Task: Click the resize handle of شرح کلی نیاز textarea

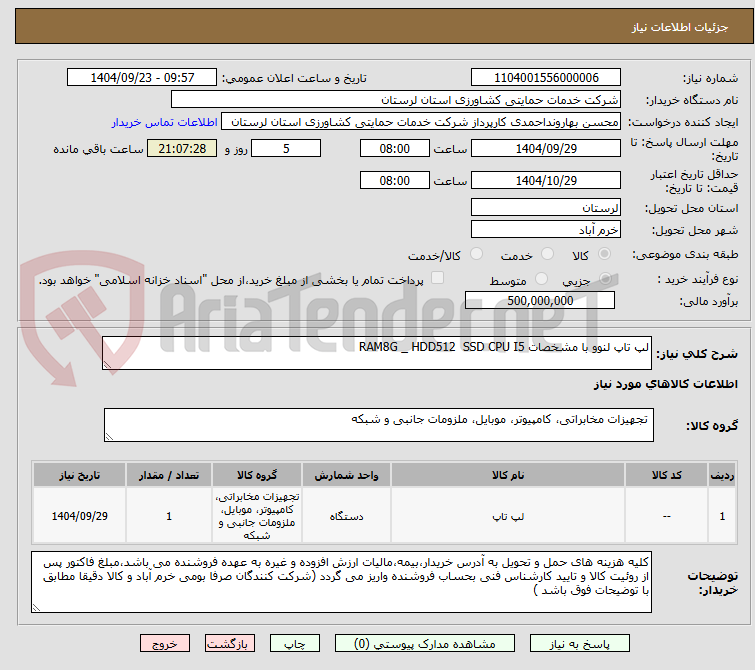Action: (x=107, y=365)
